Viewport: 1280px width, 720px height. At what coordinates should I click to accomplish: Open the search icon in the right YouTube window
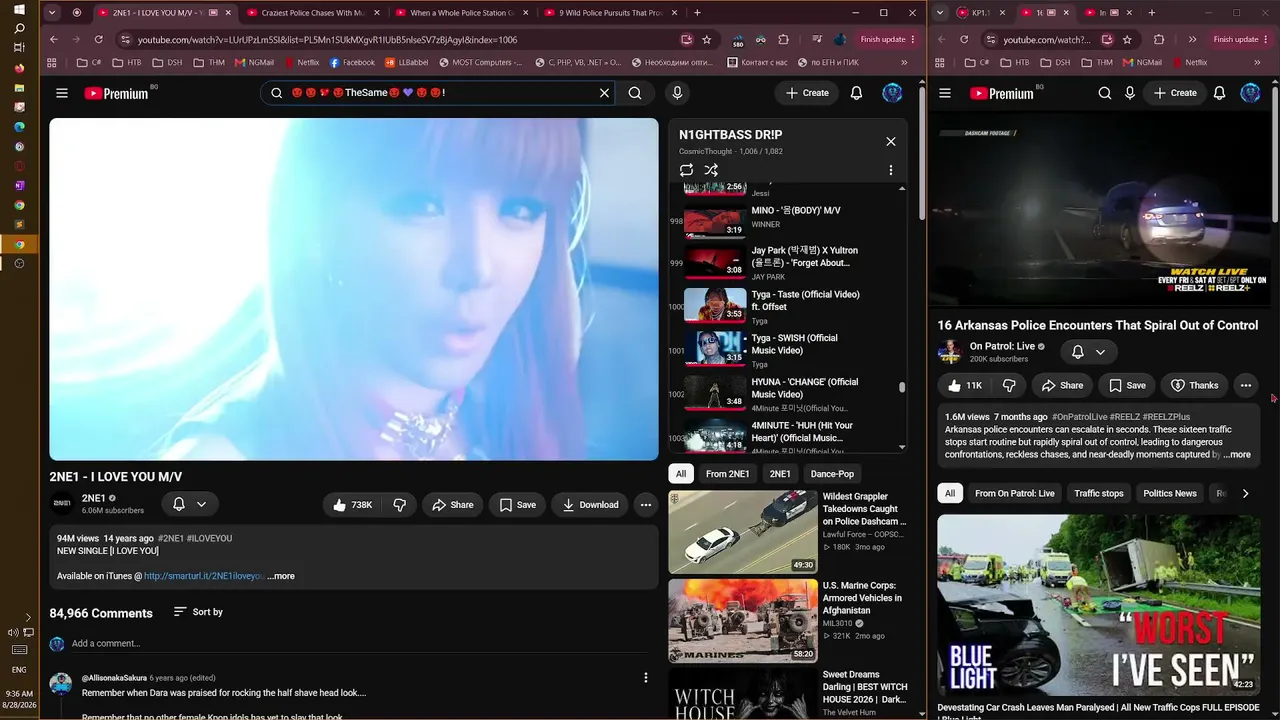[x=1105, y=93]
